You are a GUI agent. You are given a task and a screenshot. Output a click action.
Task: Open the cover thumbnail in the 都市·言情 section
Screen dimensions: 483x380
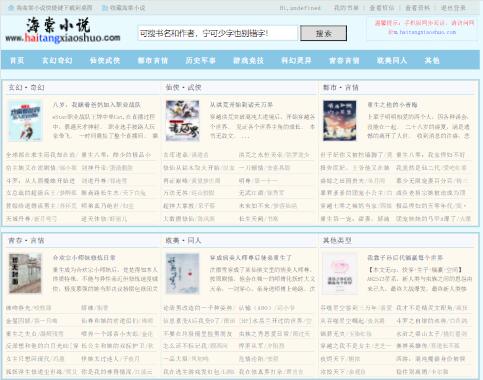[x=340, y=121]
